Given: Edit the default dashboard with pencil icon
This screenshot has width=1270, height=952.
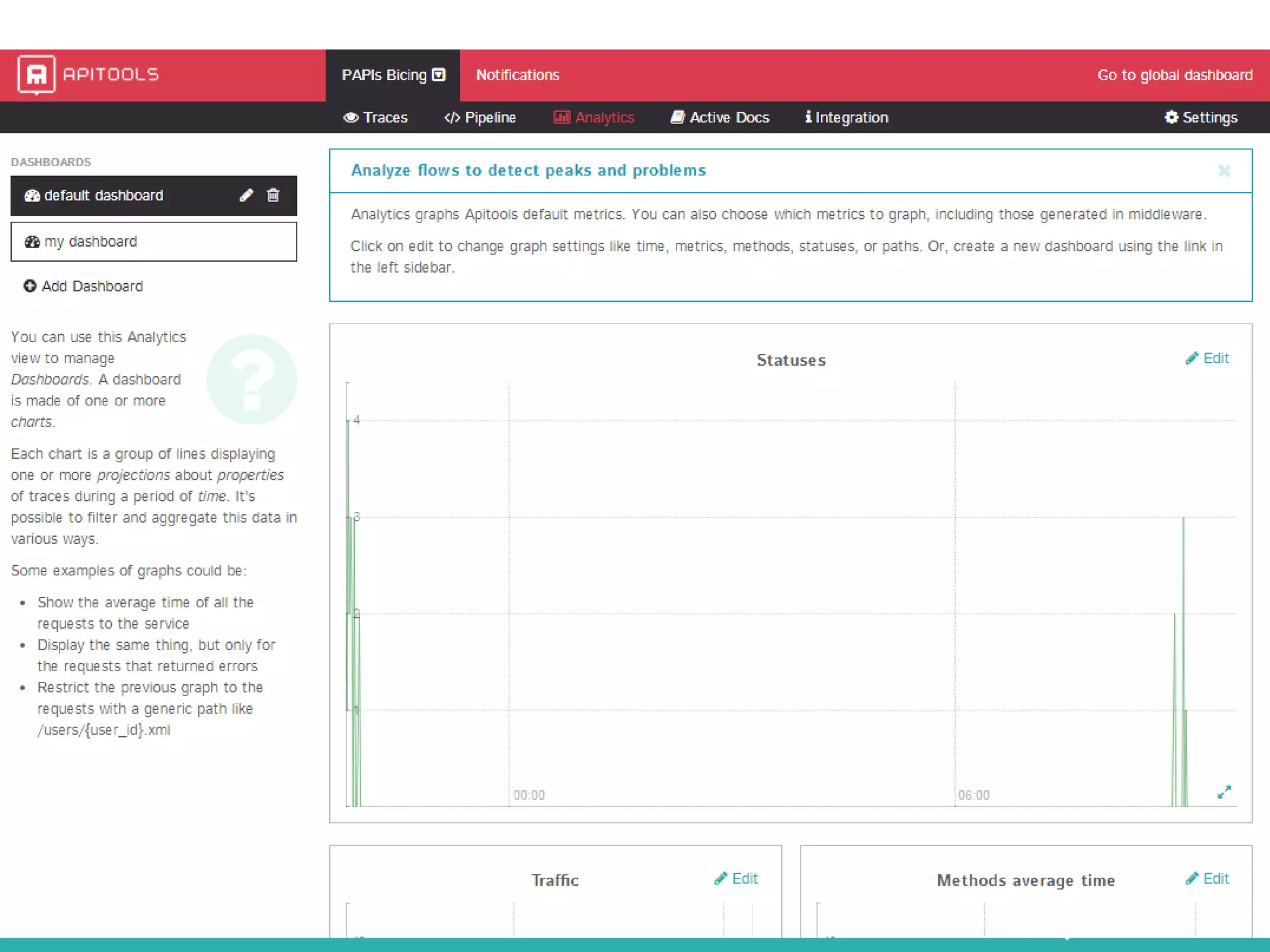Looking at the screenshot, I should (x=246, y=196).
